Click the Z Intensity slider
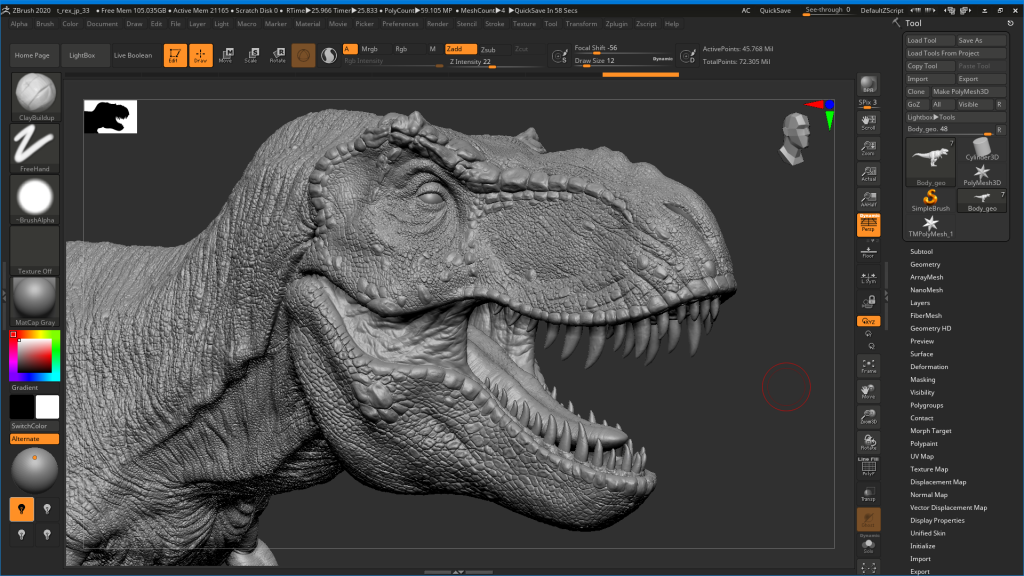Viewport: 1024px width, 576px height. tap(494, 62)
